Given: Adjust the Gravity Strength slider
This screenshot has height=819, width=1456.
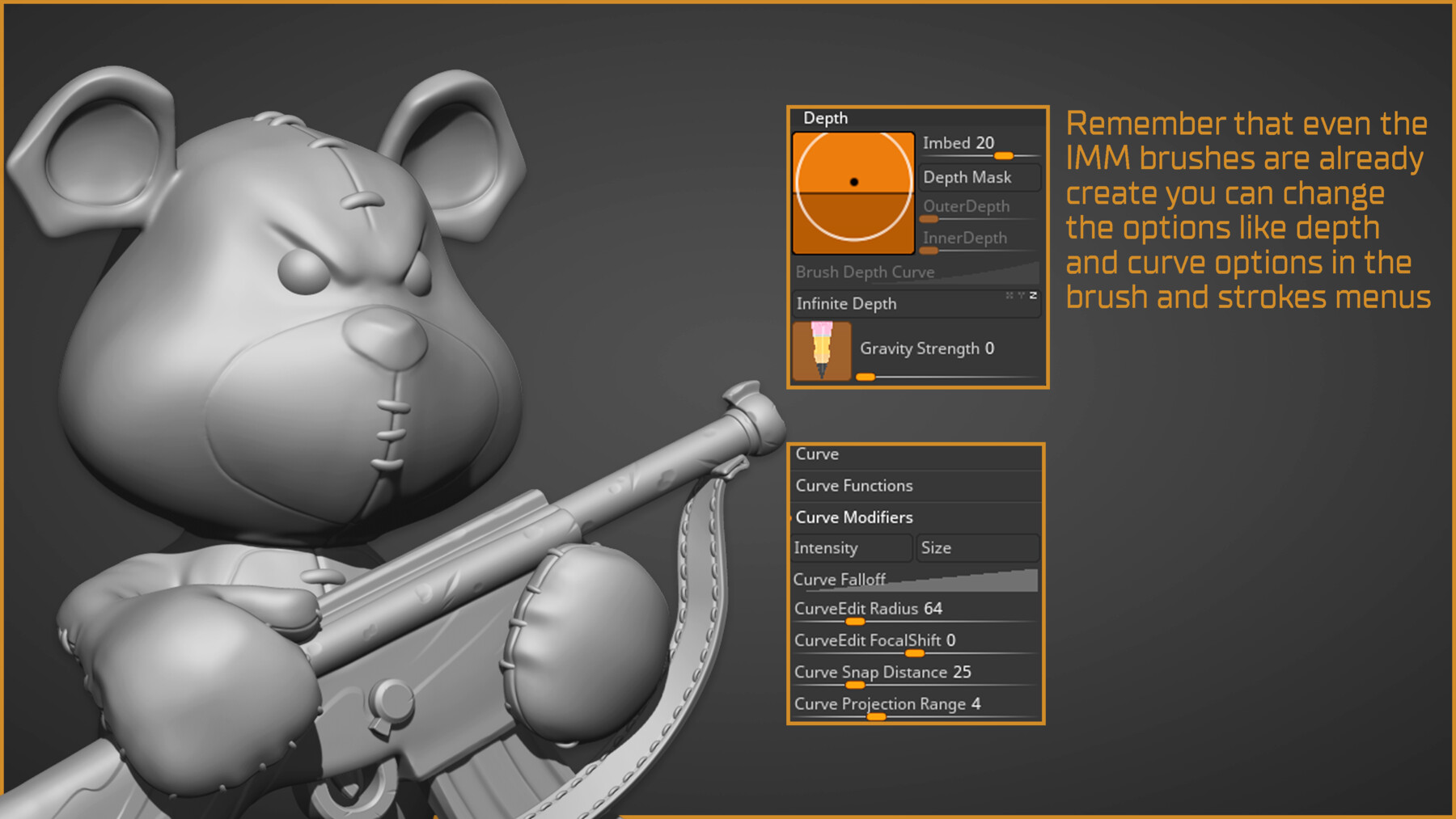Looking at the screenshot, I should pyautogui.click(x=948, y=353).
